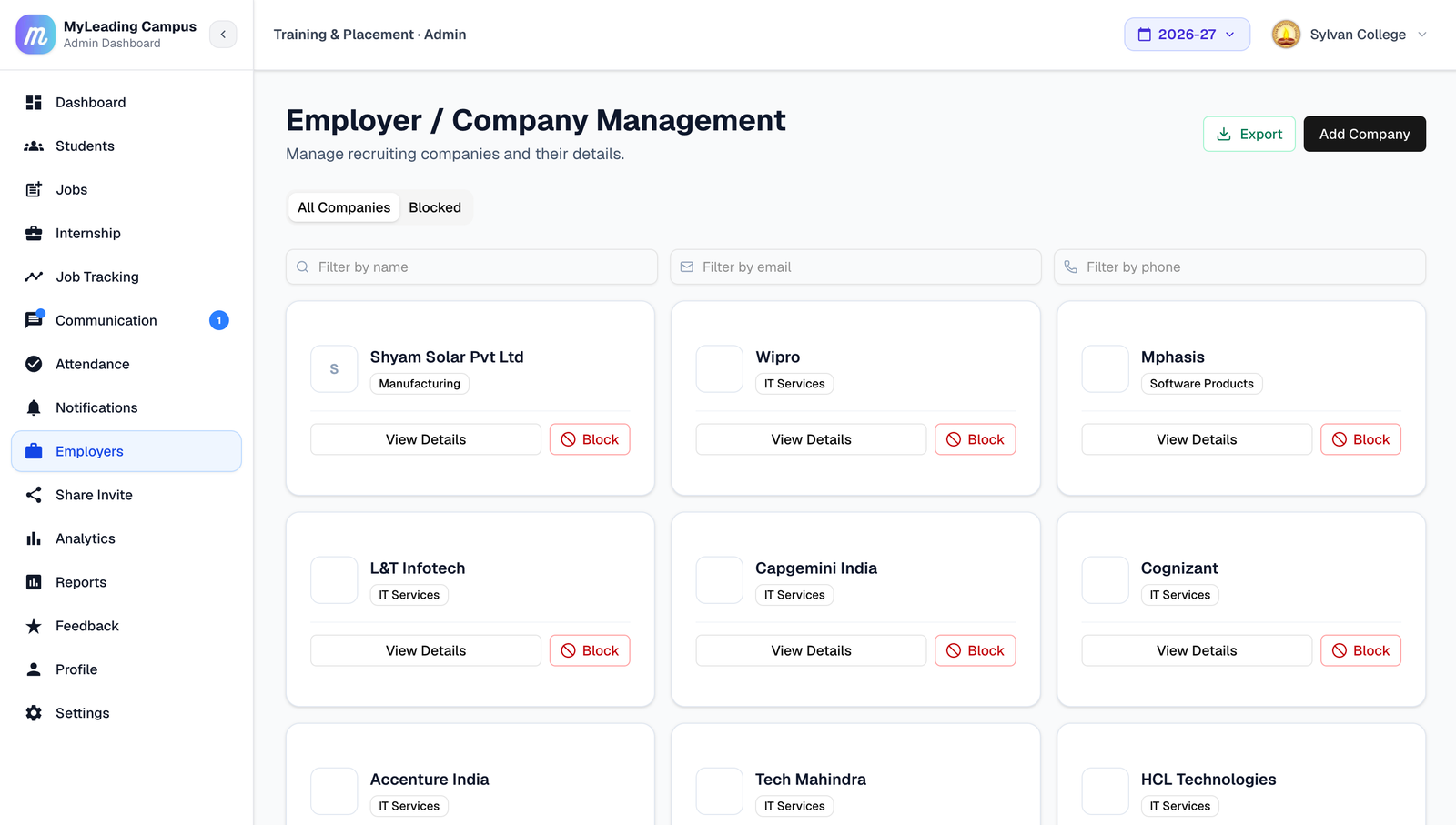Focus the Filter by email field
1456x825 pixels.
tap(855, 267)
